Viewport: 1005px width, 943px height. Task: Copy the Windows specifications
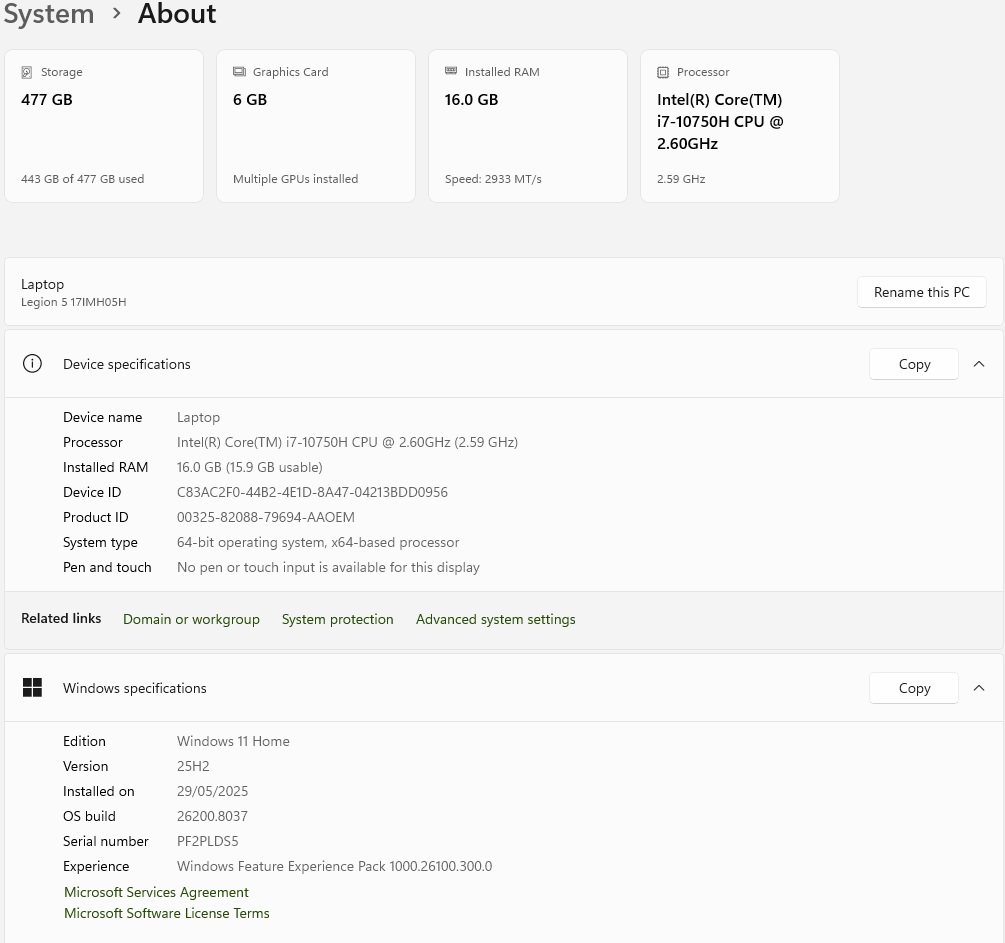pyautogui.click(x=914, y=688)
